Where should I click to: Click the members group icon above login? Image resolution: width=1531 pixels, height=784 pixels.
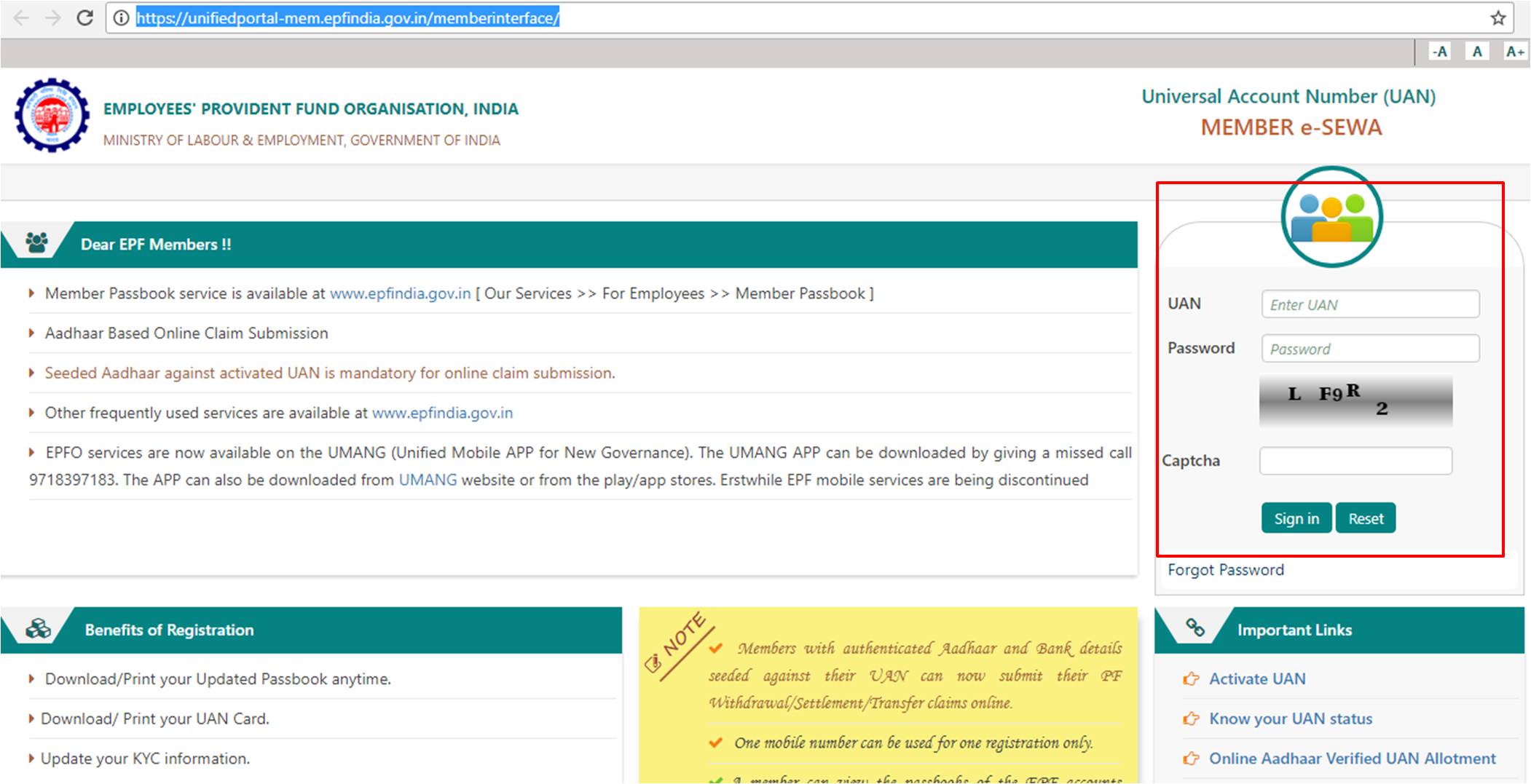(x=1332, y=217)
